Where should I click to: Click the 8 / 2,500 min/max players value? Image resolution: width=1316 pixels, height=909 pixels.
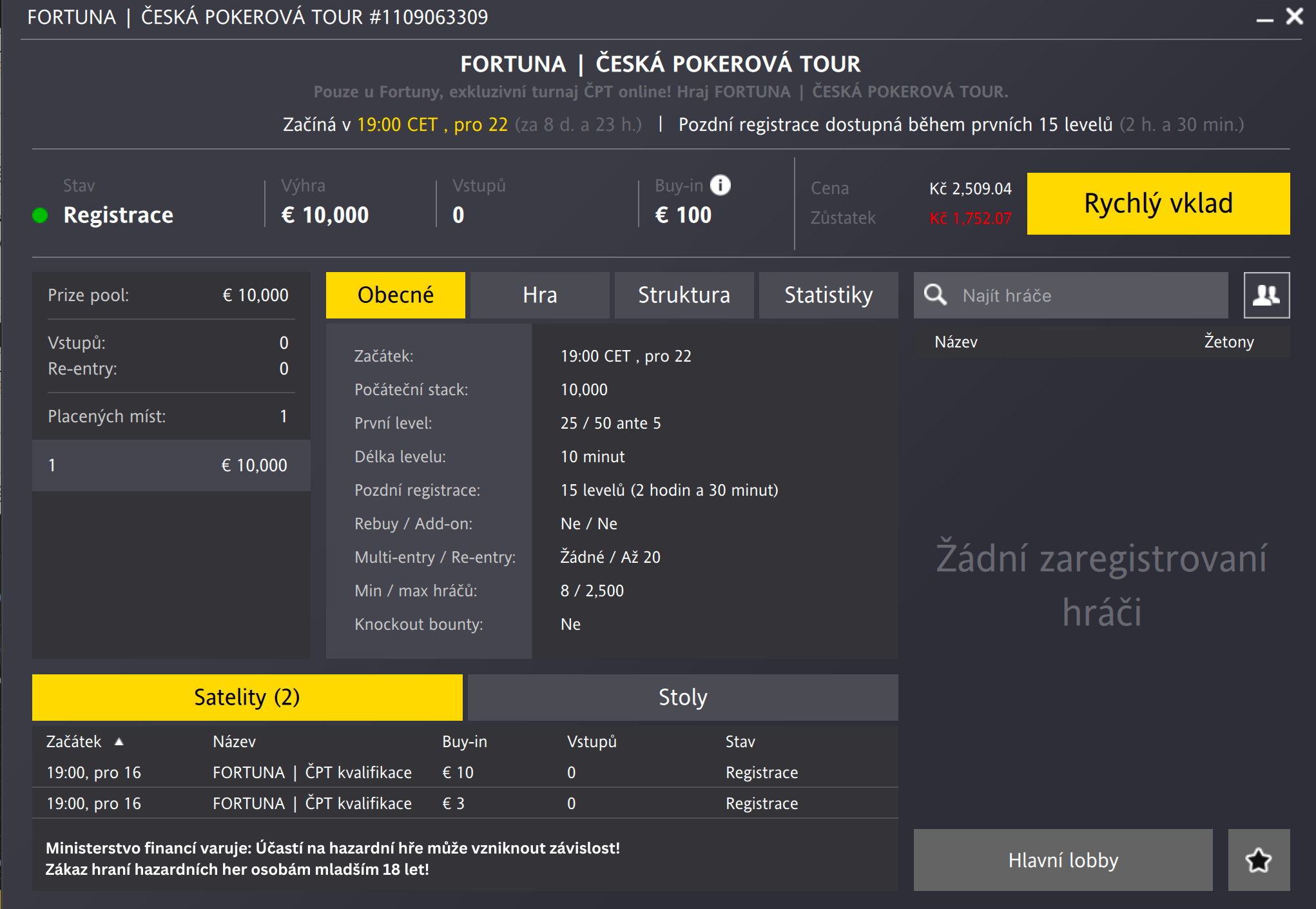592,591
